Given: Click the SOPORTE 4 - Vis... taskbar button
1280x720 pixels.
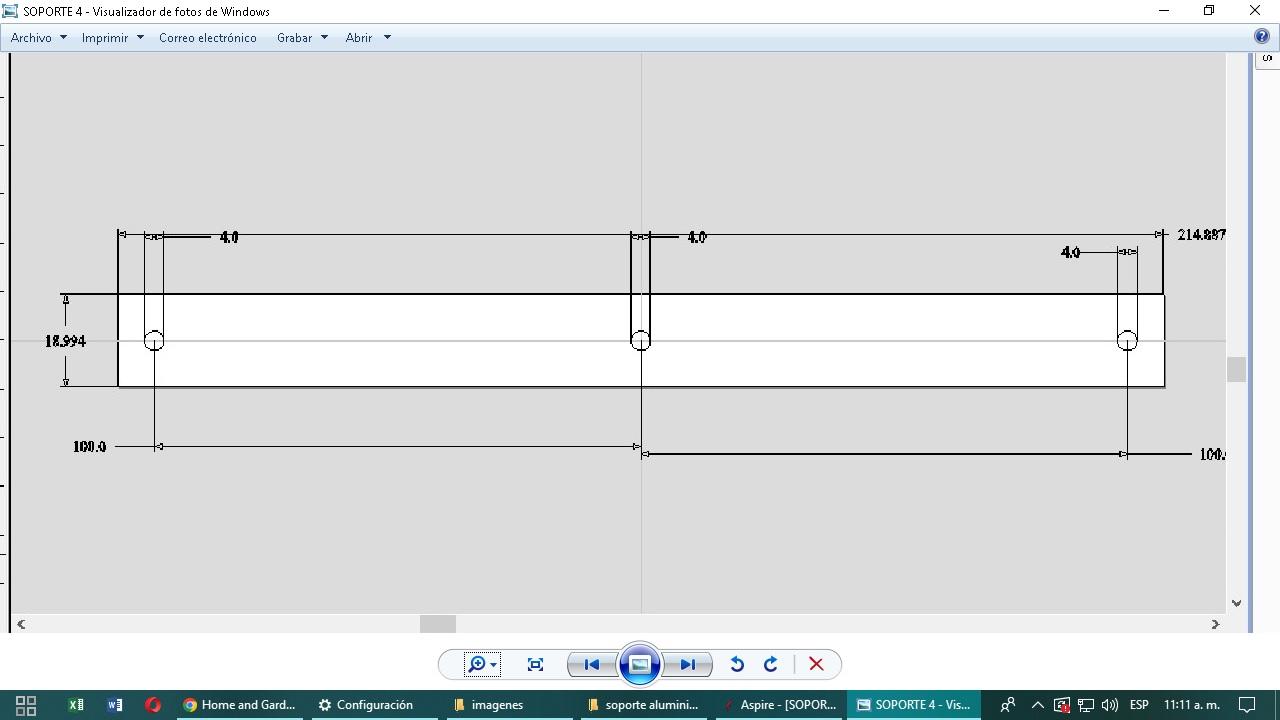Looking at the screenshot, I should (913, 705).
